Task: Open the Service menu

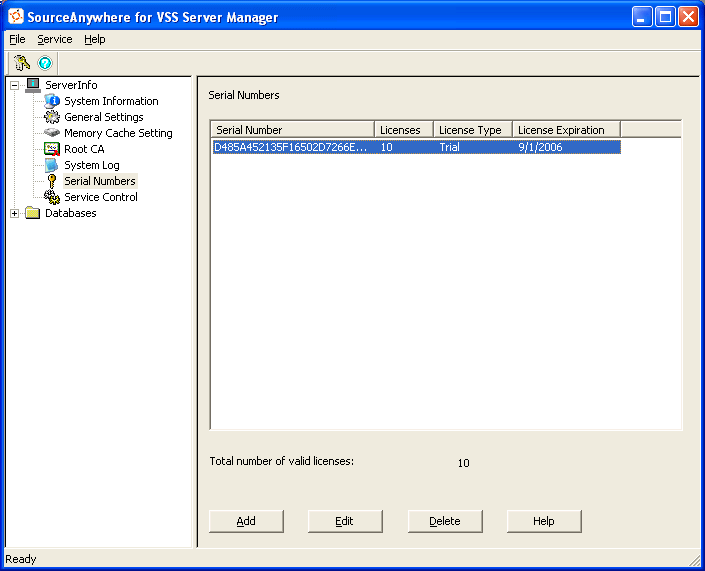Action: coord(55,39)
